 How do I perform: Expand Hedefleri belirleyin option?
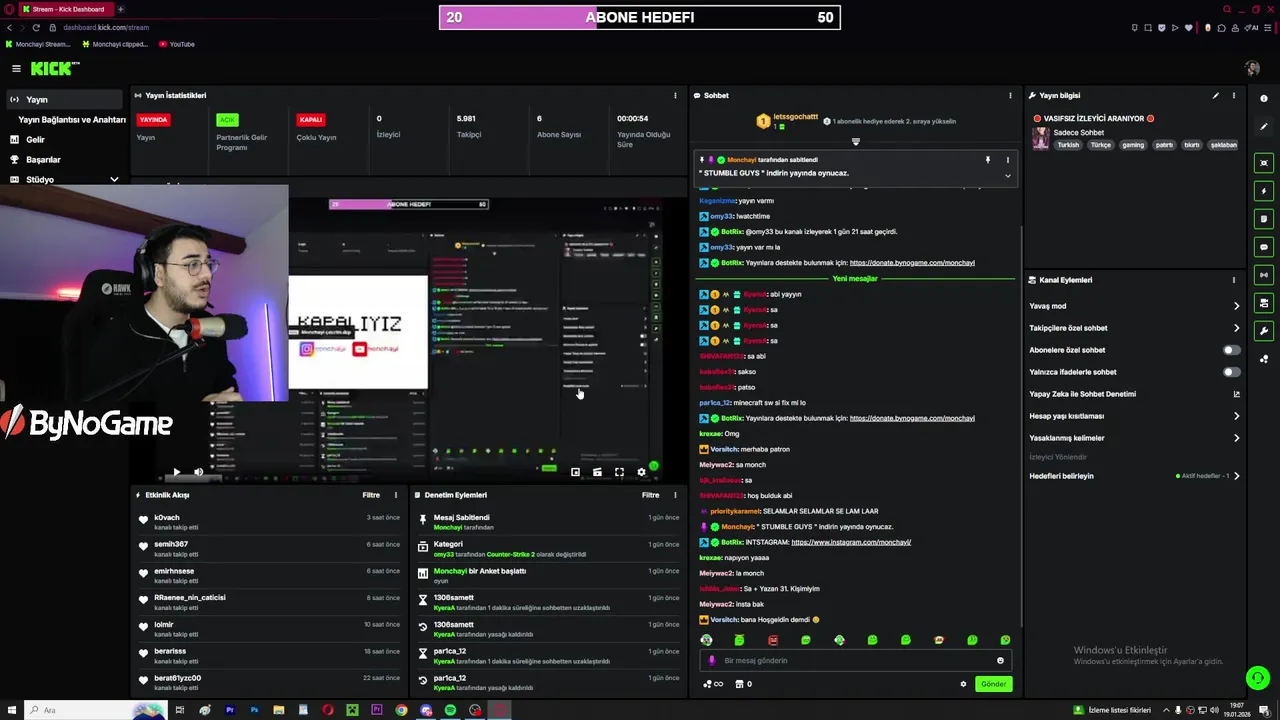tap(1236, 476)
